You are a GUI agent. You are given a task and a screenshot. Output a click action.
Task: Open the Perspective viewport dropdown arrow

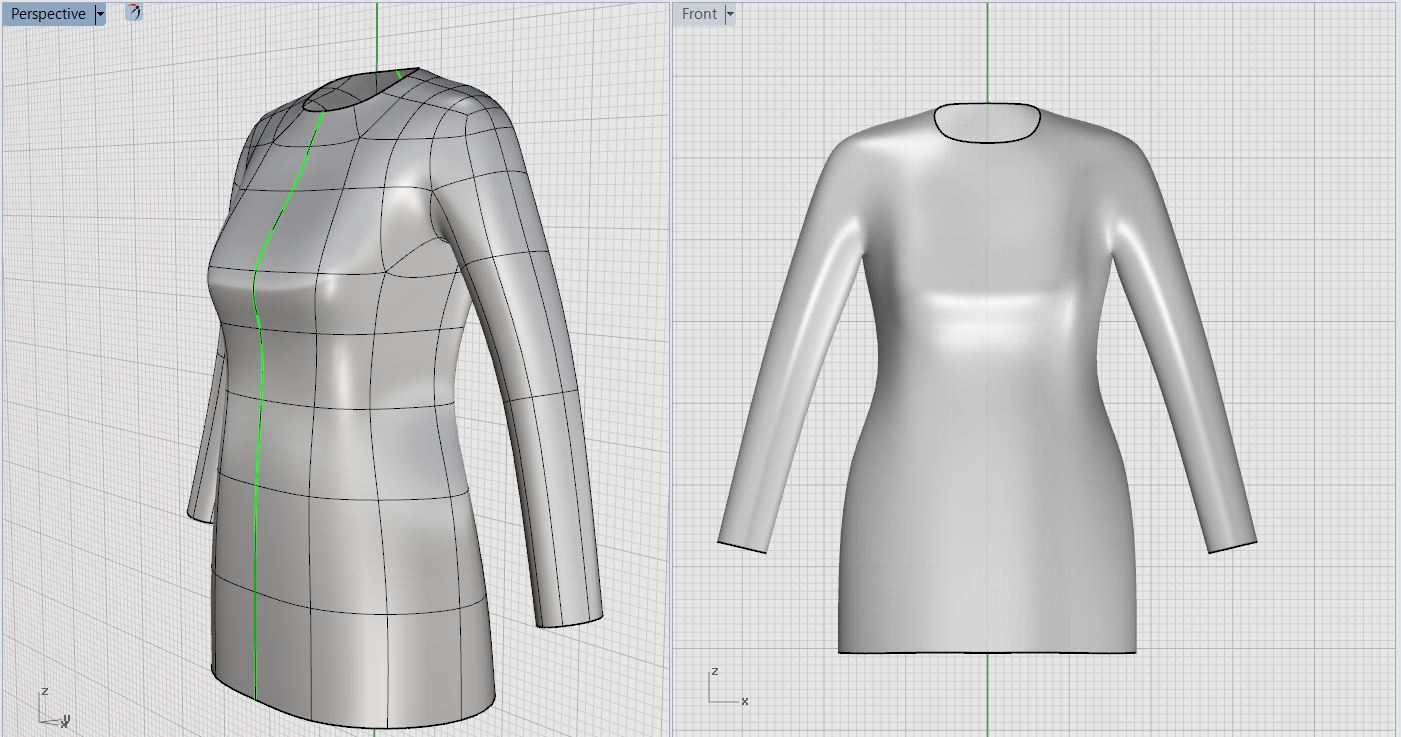[x=100, y=14]
